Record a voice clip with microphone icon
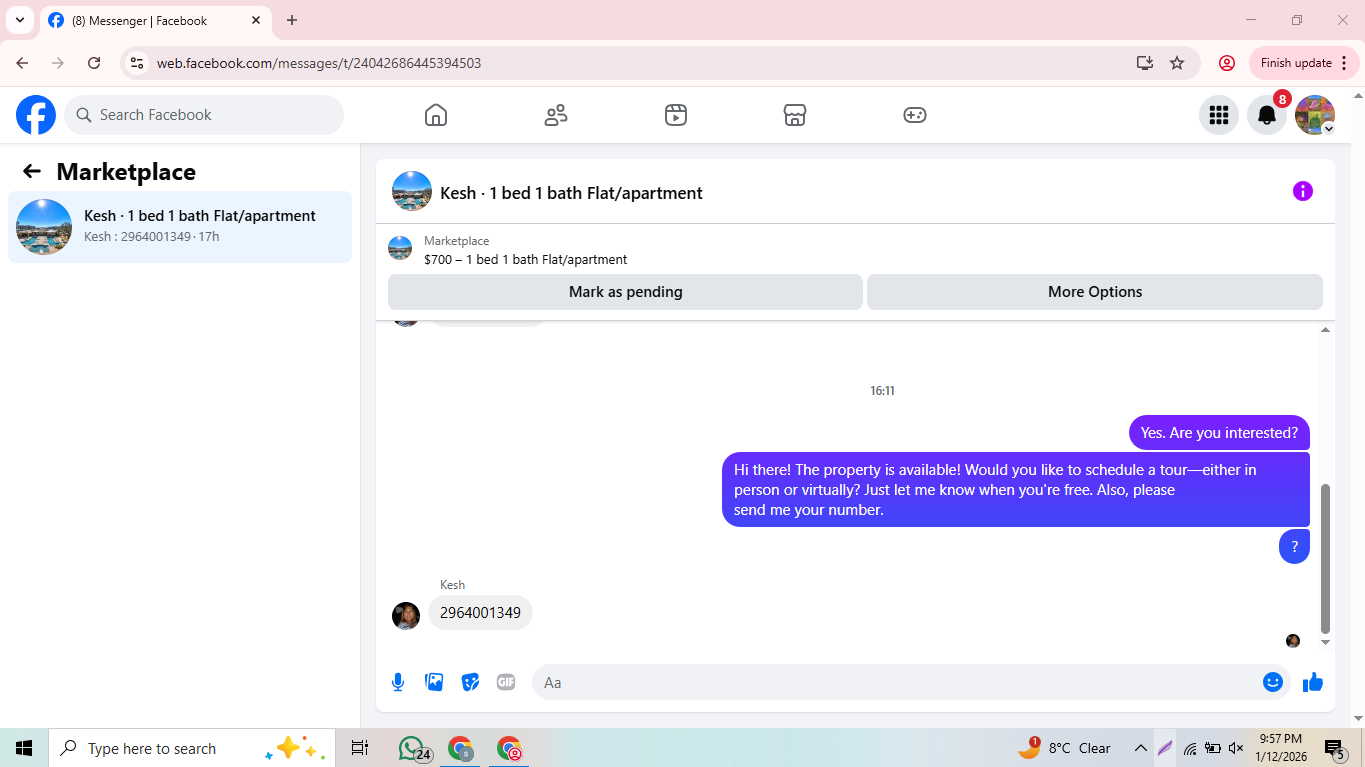The height and width of the screenshot is (767, 1365). [x=398, y=682]
